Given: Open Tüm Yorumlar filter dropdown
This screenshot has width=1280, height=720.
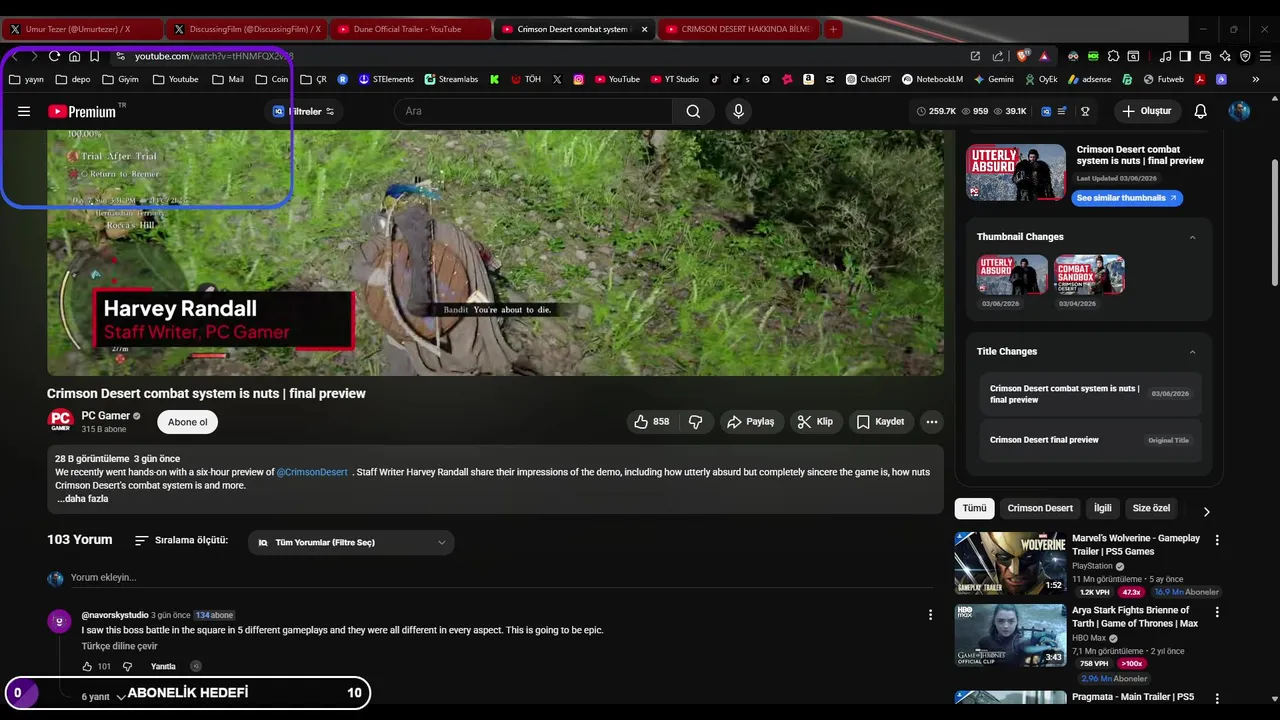Looking at the screenshot, I should 351,542.
